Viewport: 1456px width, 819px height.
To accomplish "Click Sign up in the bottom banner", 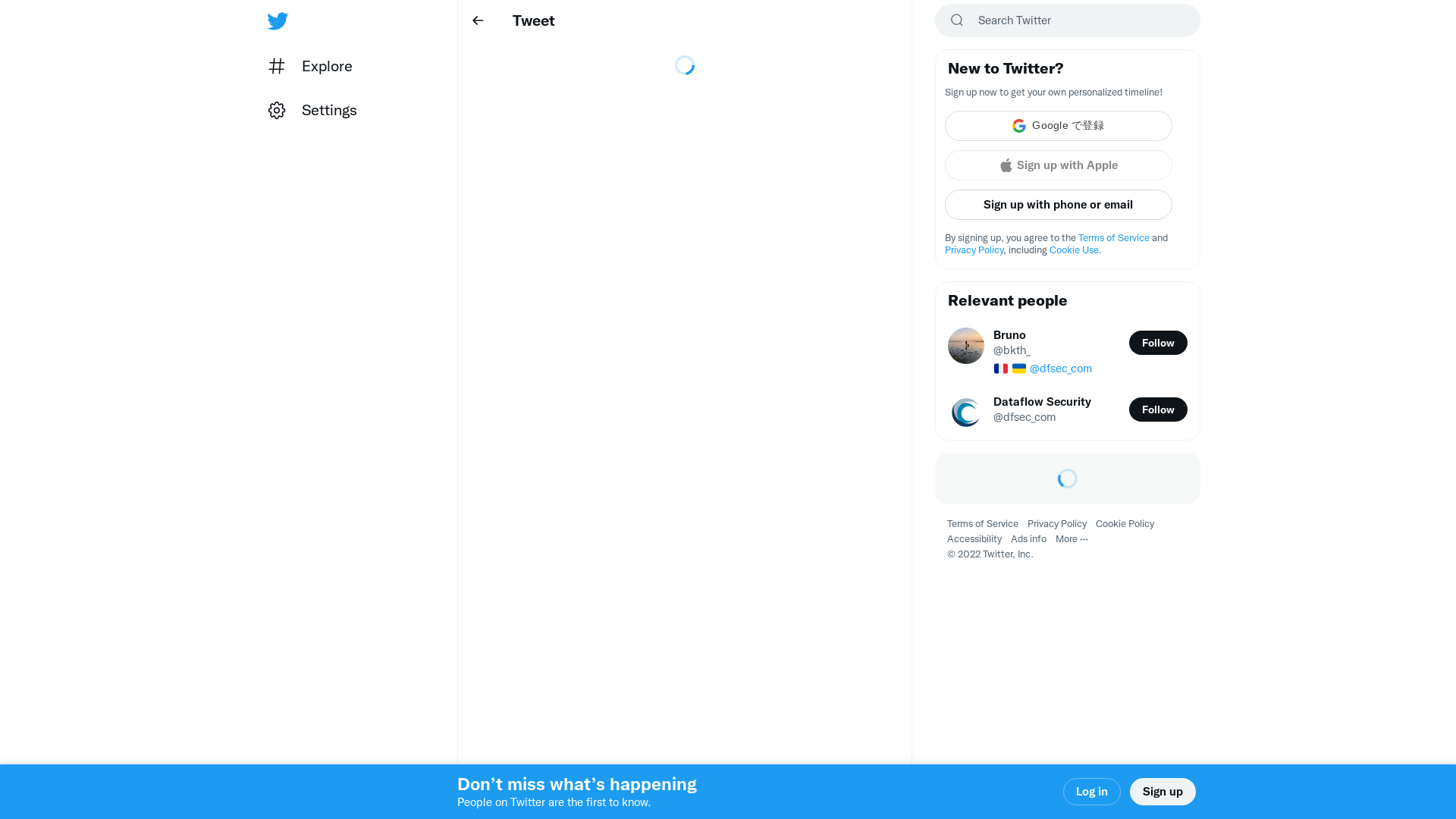I will [1163, 791].
